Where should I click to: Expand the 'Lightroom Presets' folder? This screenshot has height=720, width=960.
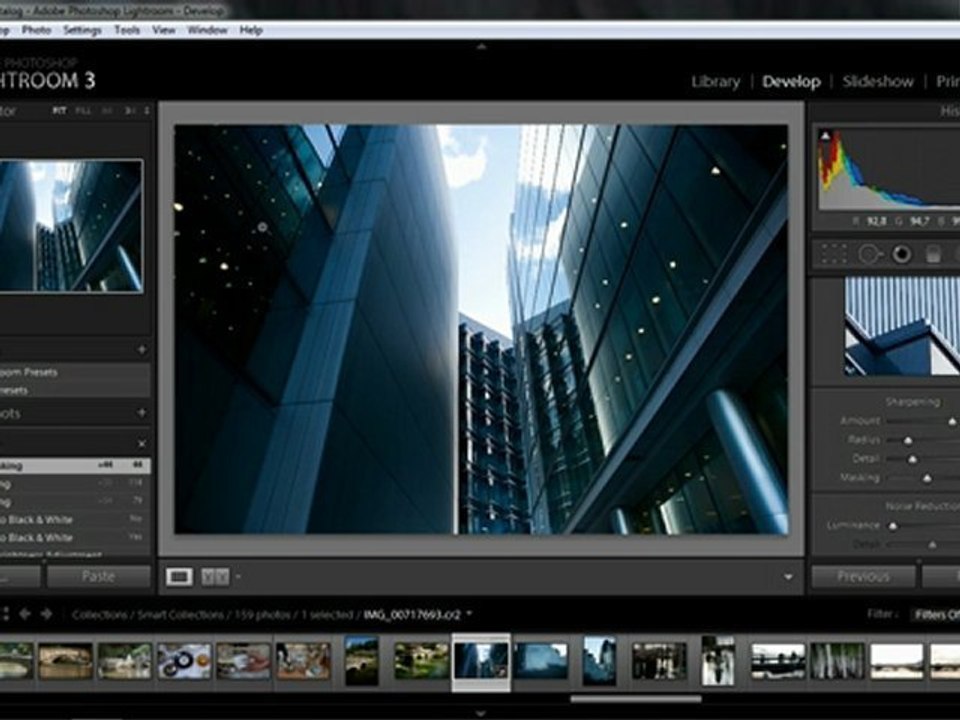(75, 372)
